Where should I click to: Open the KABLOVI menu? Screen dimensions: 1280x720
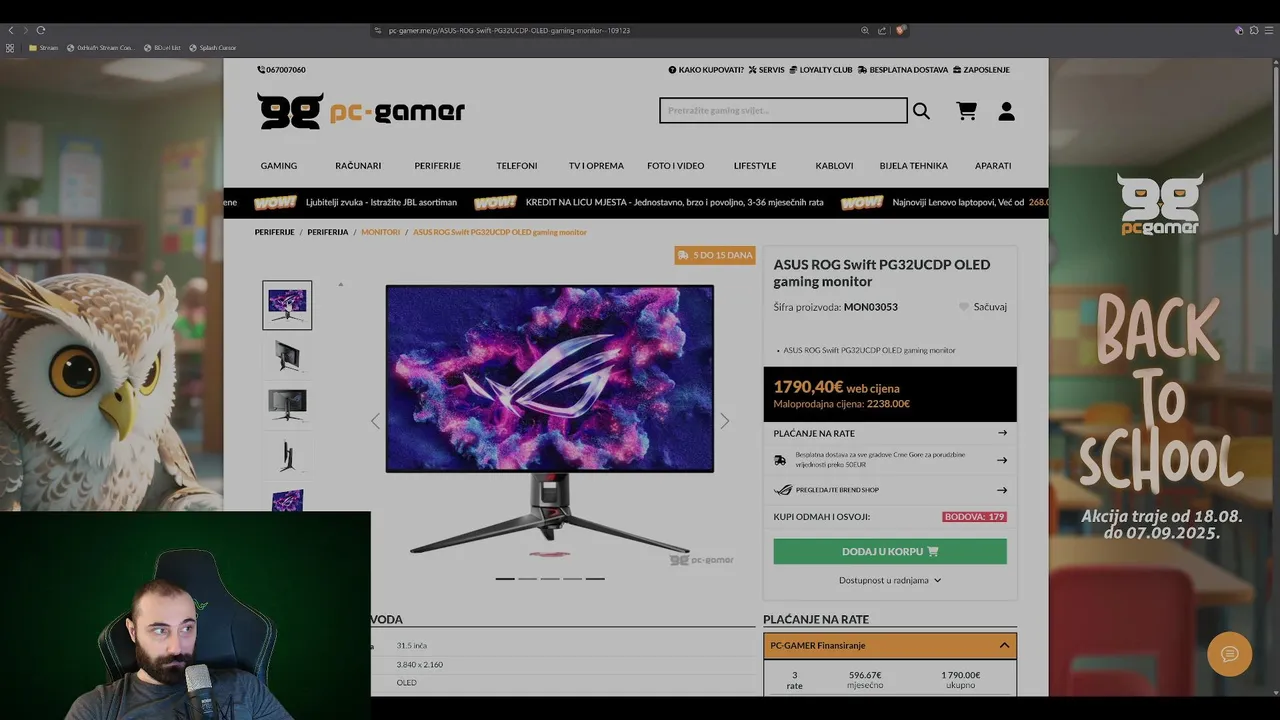[834, 166]
